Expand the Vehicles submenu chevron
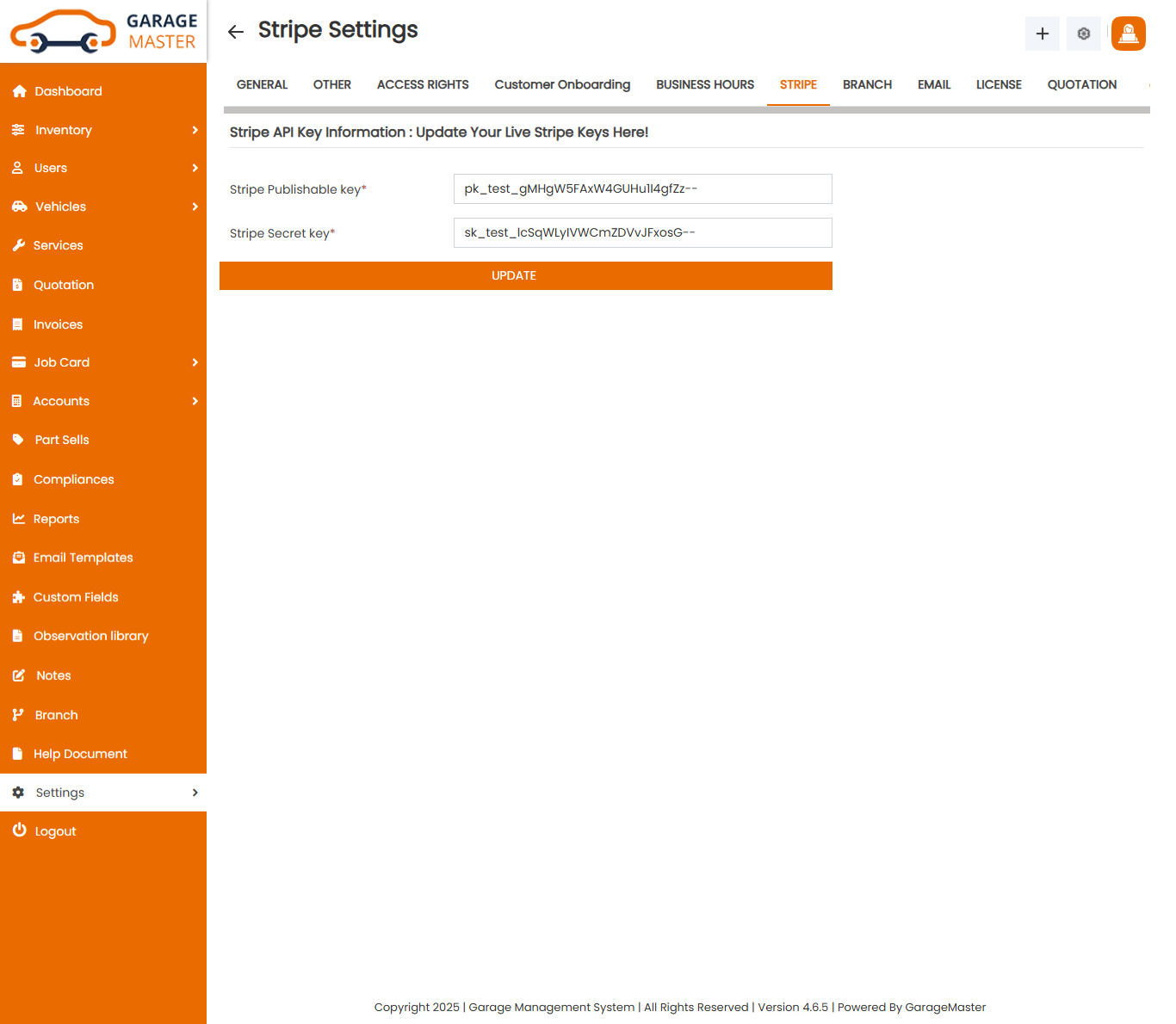 [x=195, y=207]
